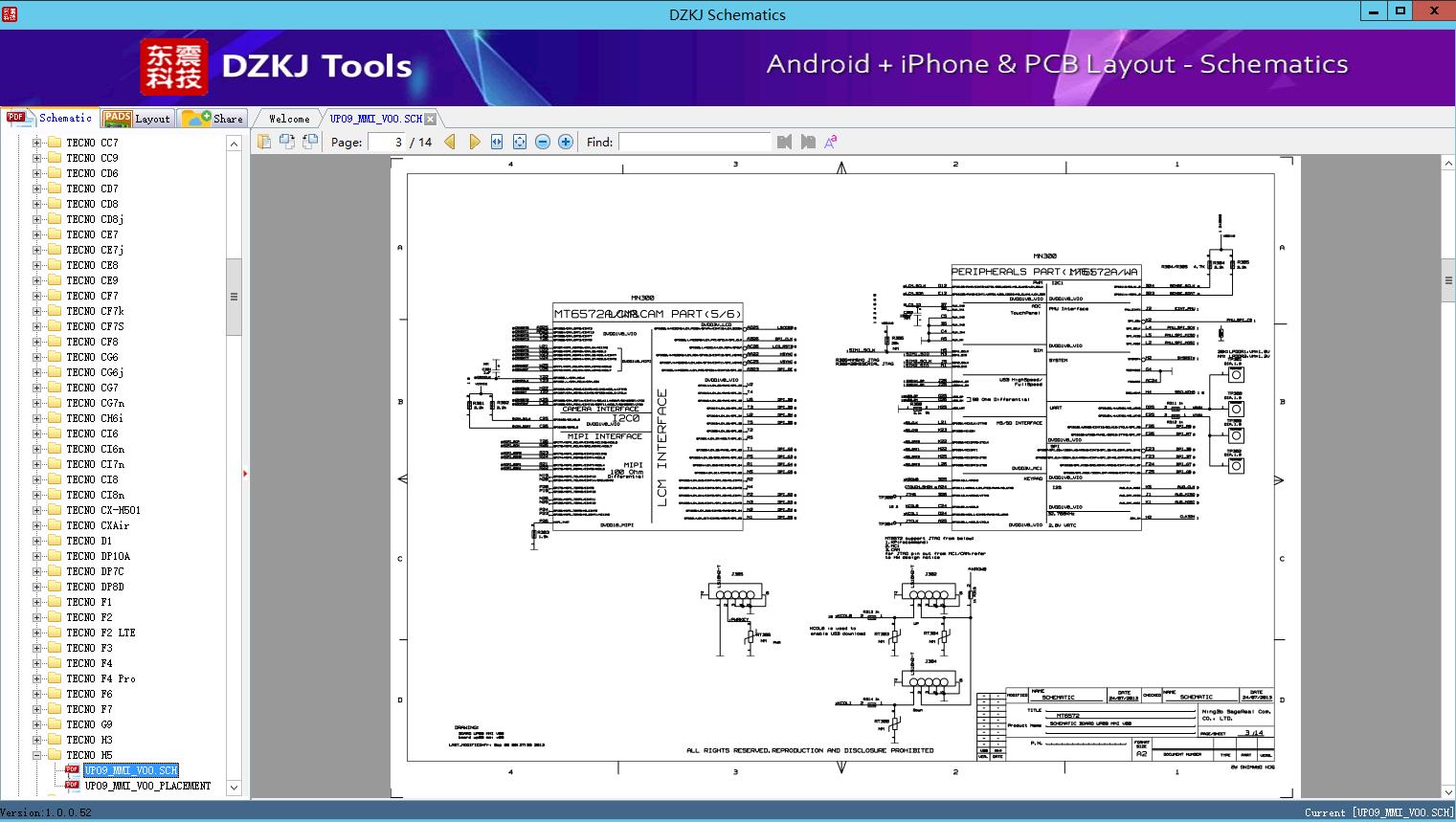Maximize the DZKJ Schematics window

click(x=1400, y=11)
